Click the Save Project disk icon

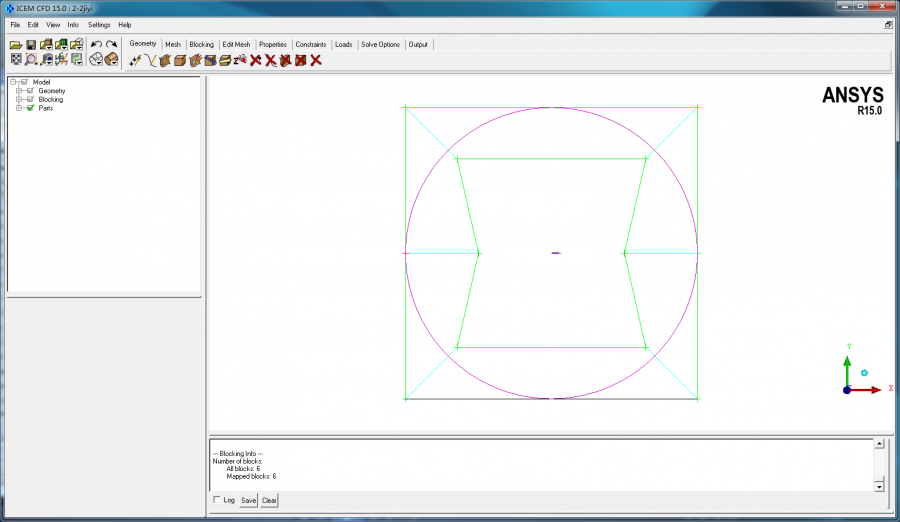pos(31,44)
